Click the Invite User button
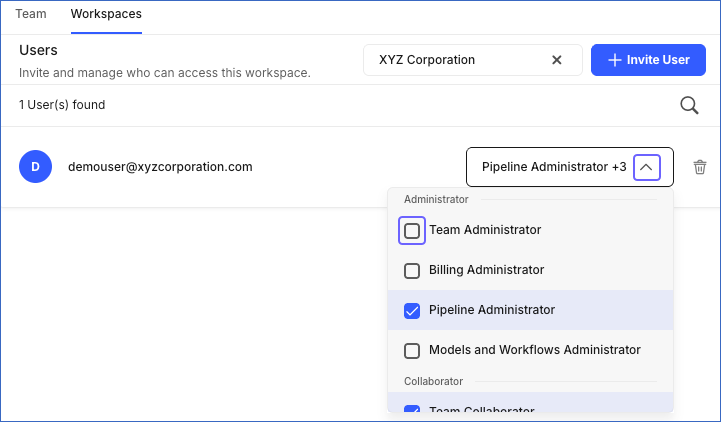The height and width of the screenshot is (422, 721). coord(648,60)
